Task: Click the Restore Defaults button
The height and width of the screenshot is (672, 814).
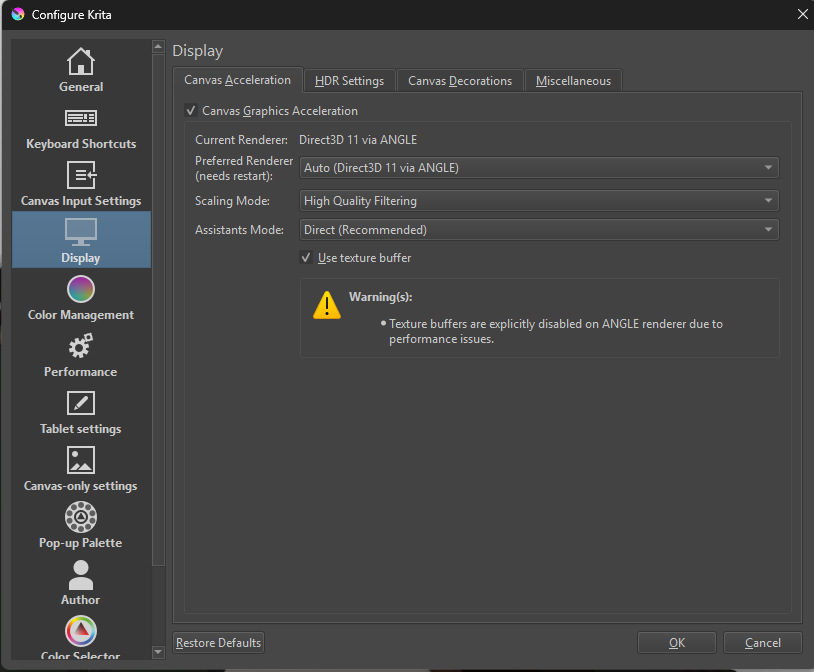Action: tap(219, 643)
